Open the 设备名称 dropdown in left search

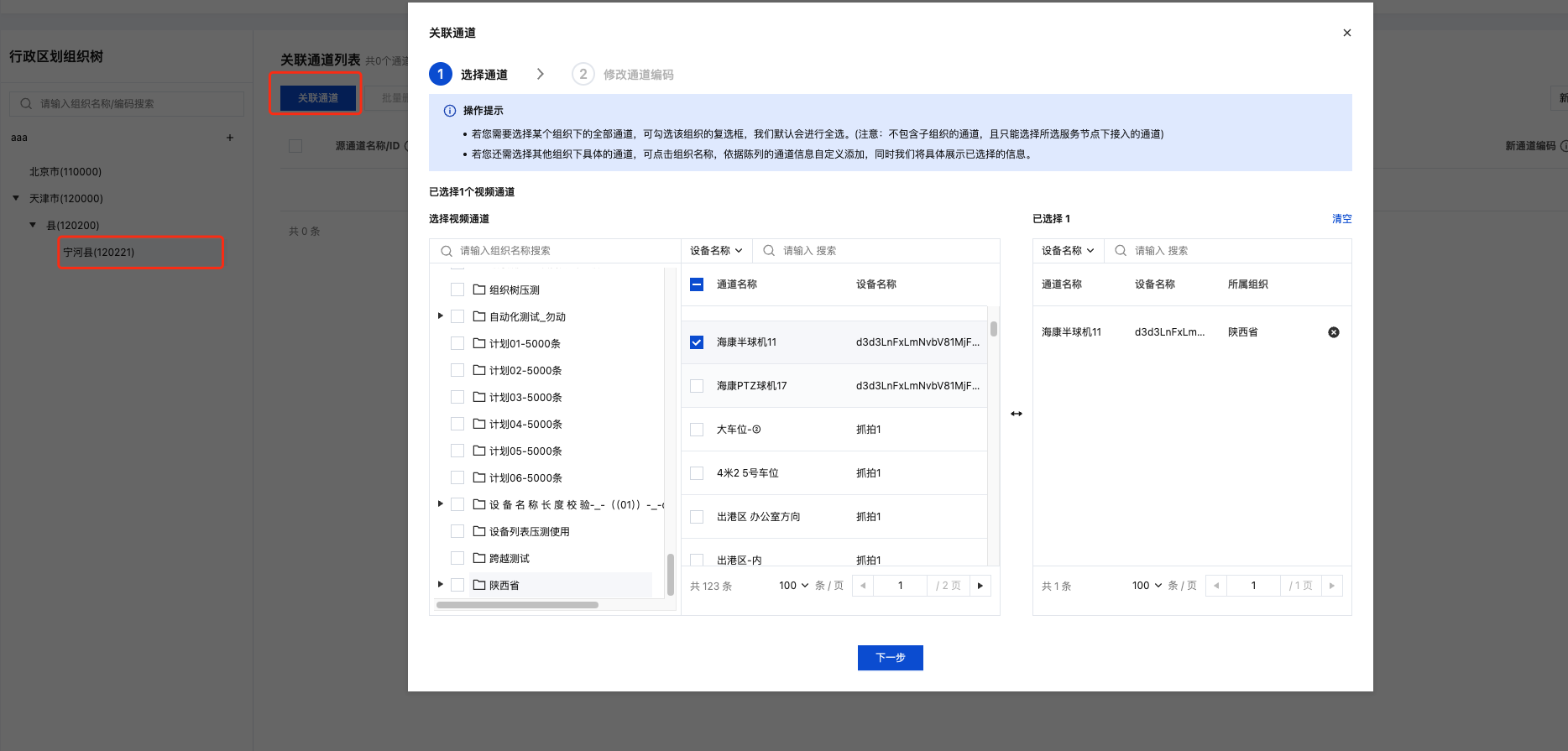[716, 251]
